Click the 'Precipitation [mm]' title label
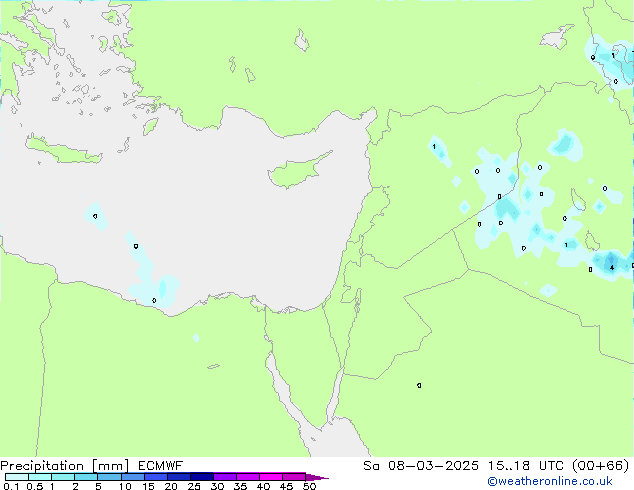Screen dimensions: 634x490 pos(65,466)
